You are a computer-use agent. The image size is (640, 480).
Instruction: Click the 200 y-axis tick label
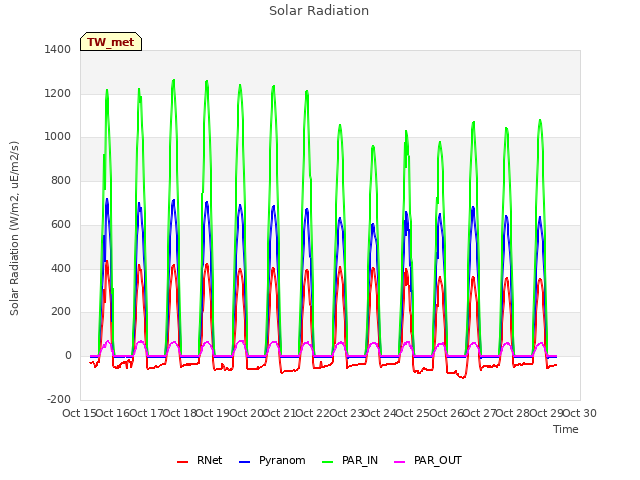(61, 312)
